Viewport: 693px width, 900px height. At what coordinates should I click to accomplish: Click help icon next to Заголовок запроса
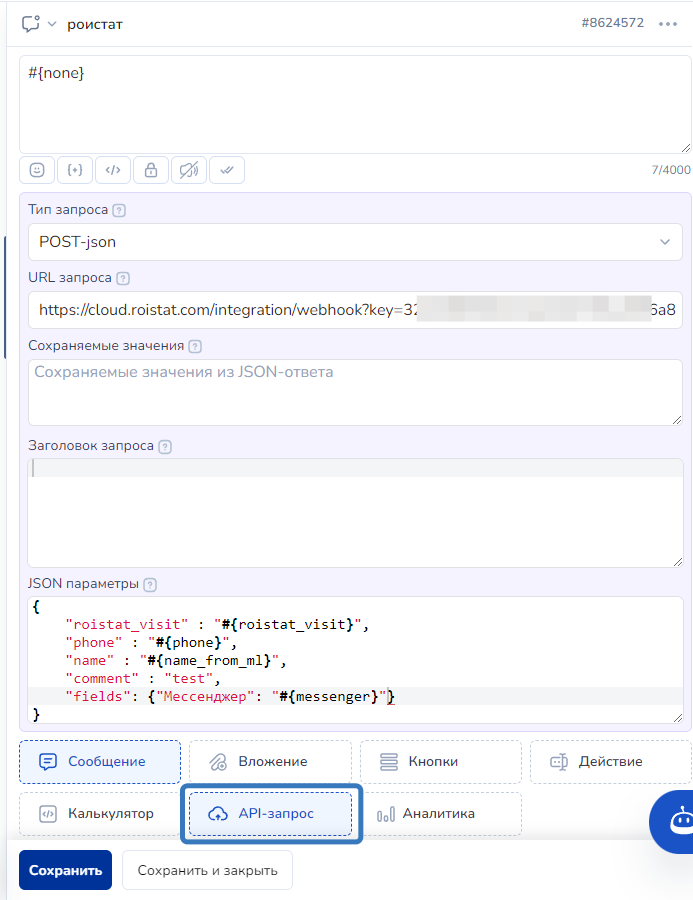point(165,446)
